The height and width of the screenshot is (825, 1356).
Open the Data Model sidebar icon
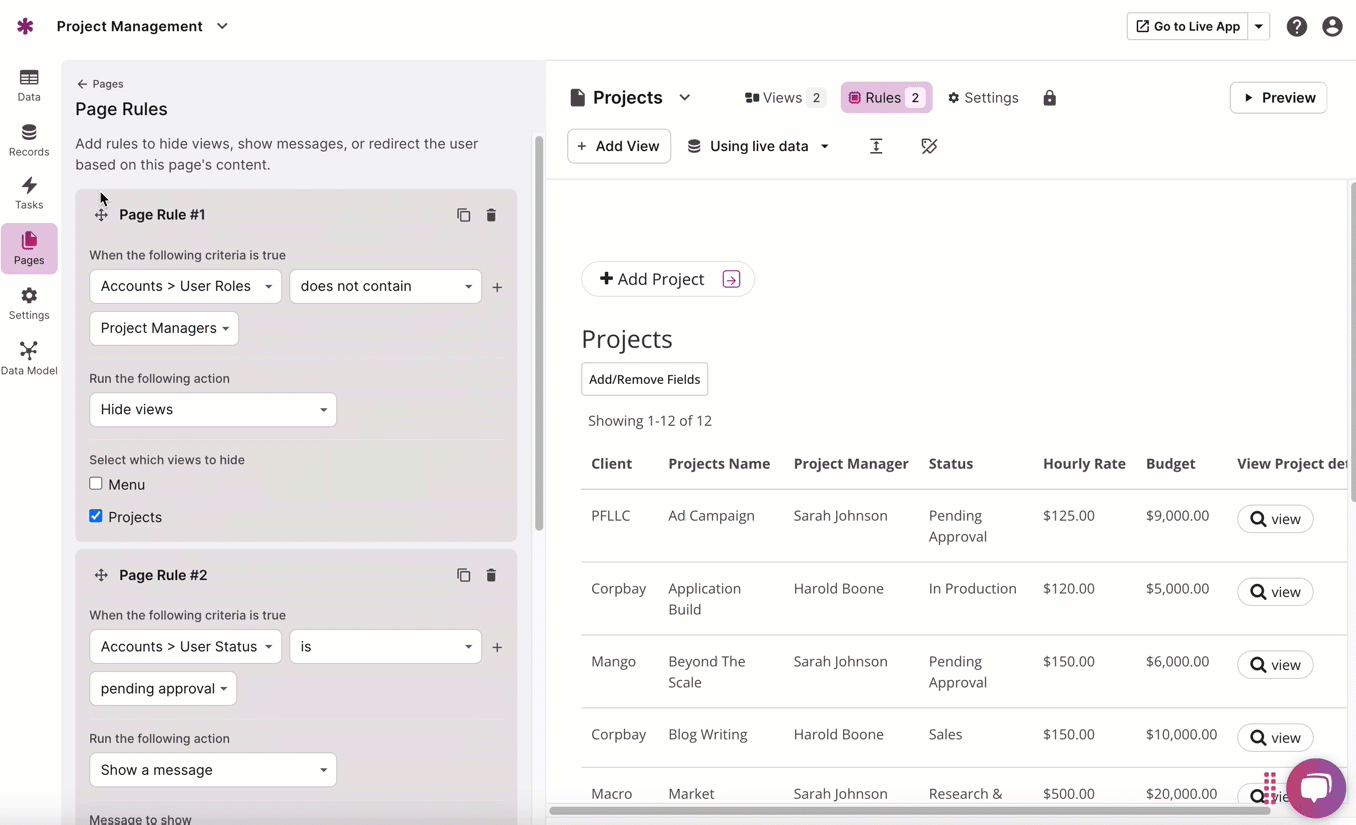[x=29, y=358]
